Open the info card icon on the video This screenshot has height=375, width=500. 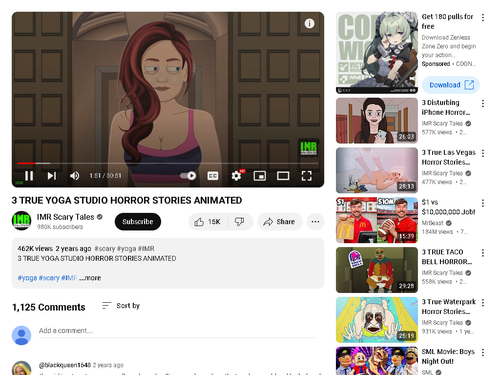coord(309,23)
